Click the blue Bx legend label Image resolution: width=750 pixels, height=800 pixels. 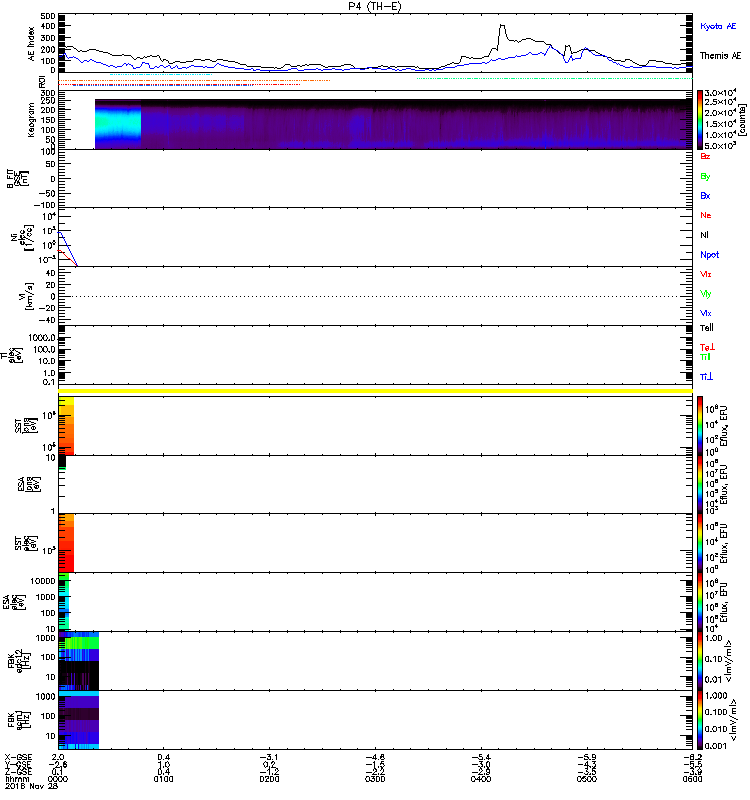tap(706, 196)
